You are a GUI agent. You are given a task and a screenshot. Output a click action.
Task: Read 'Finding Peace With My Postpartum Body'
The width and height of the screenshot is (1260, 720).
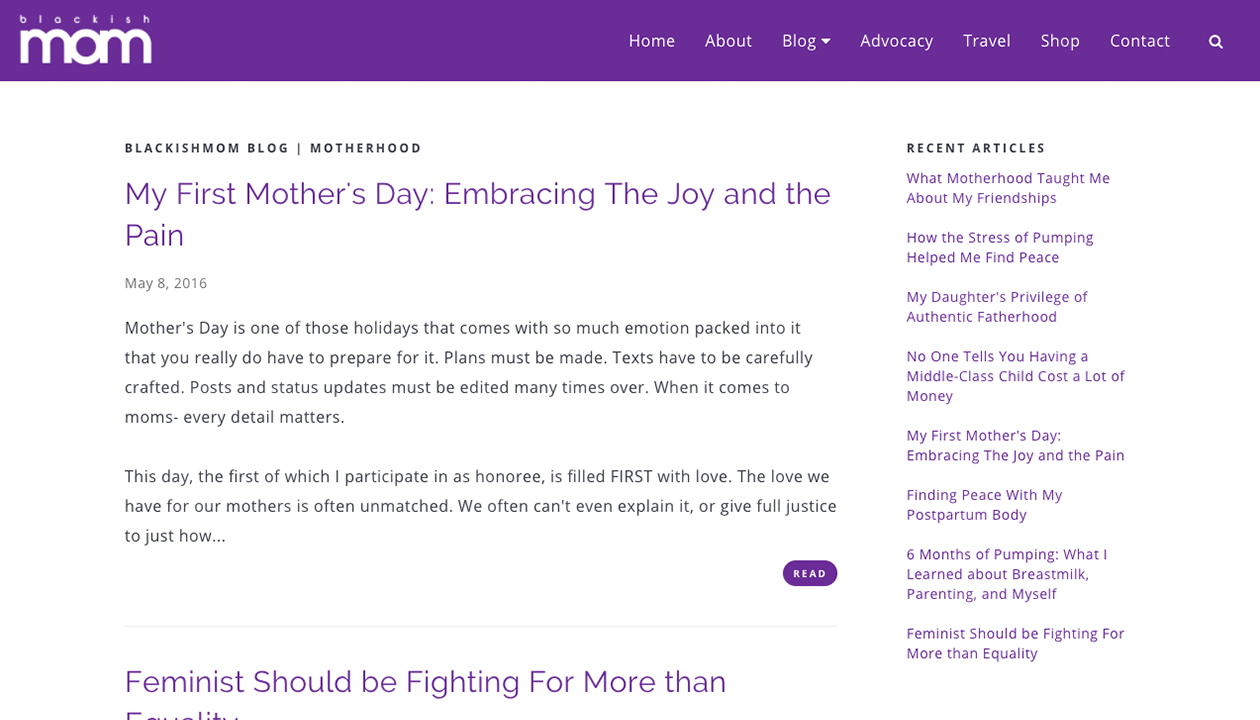pos(985,505)
